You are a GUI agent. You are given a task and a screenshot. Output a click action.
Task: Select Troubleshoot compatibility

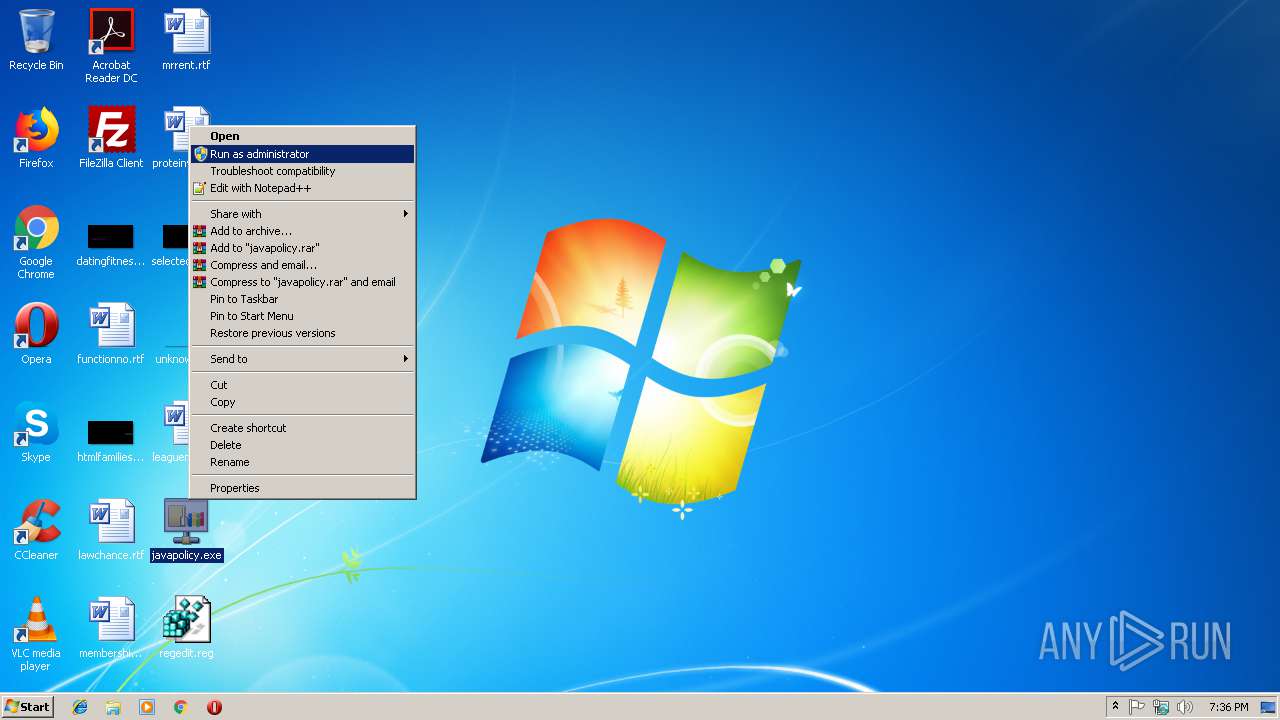click(x=303, y=171)
